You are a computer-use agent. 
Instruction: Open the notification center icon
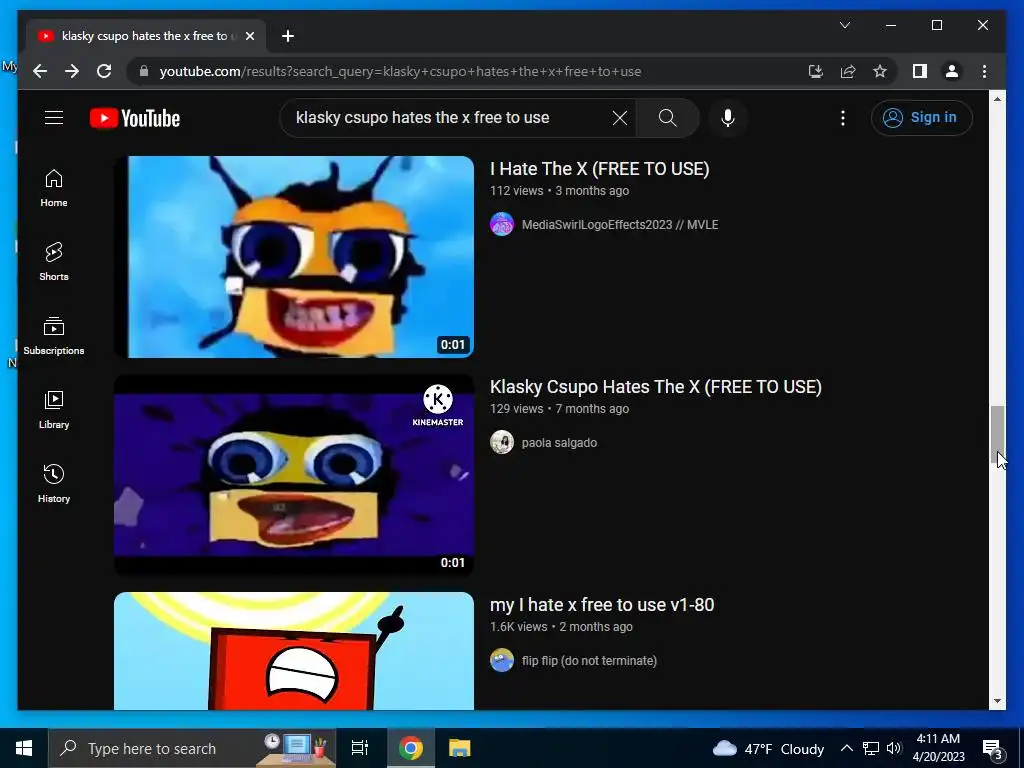click(993, 749)
